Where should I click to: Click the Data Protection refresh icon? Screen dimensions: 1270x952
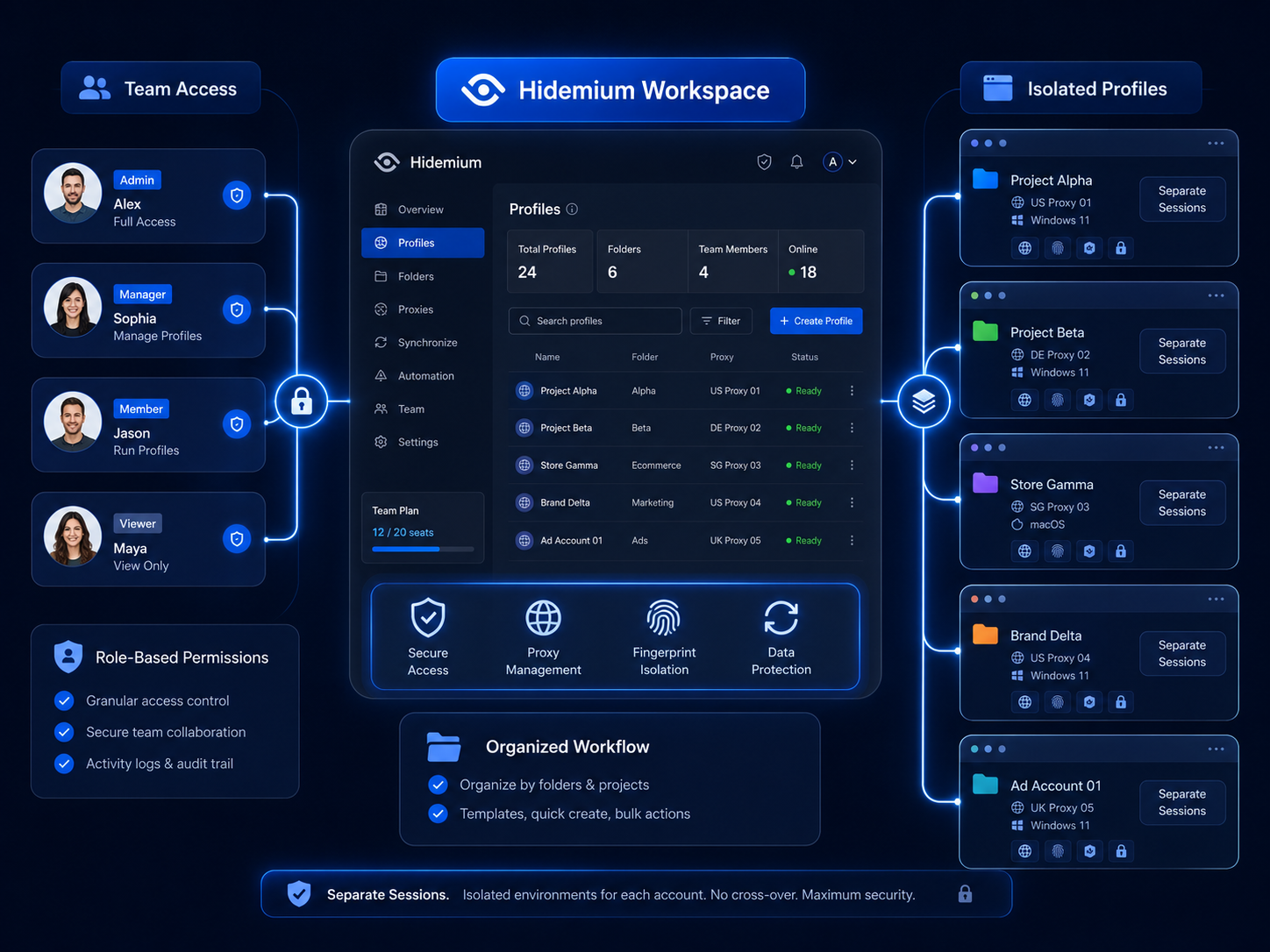[781, 618]
